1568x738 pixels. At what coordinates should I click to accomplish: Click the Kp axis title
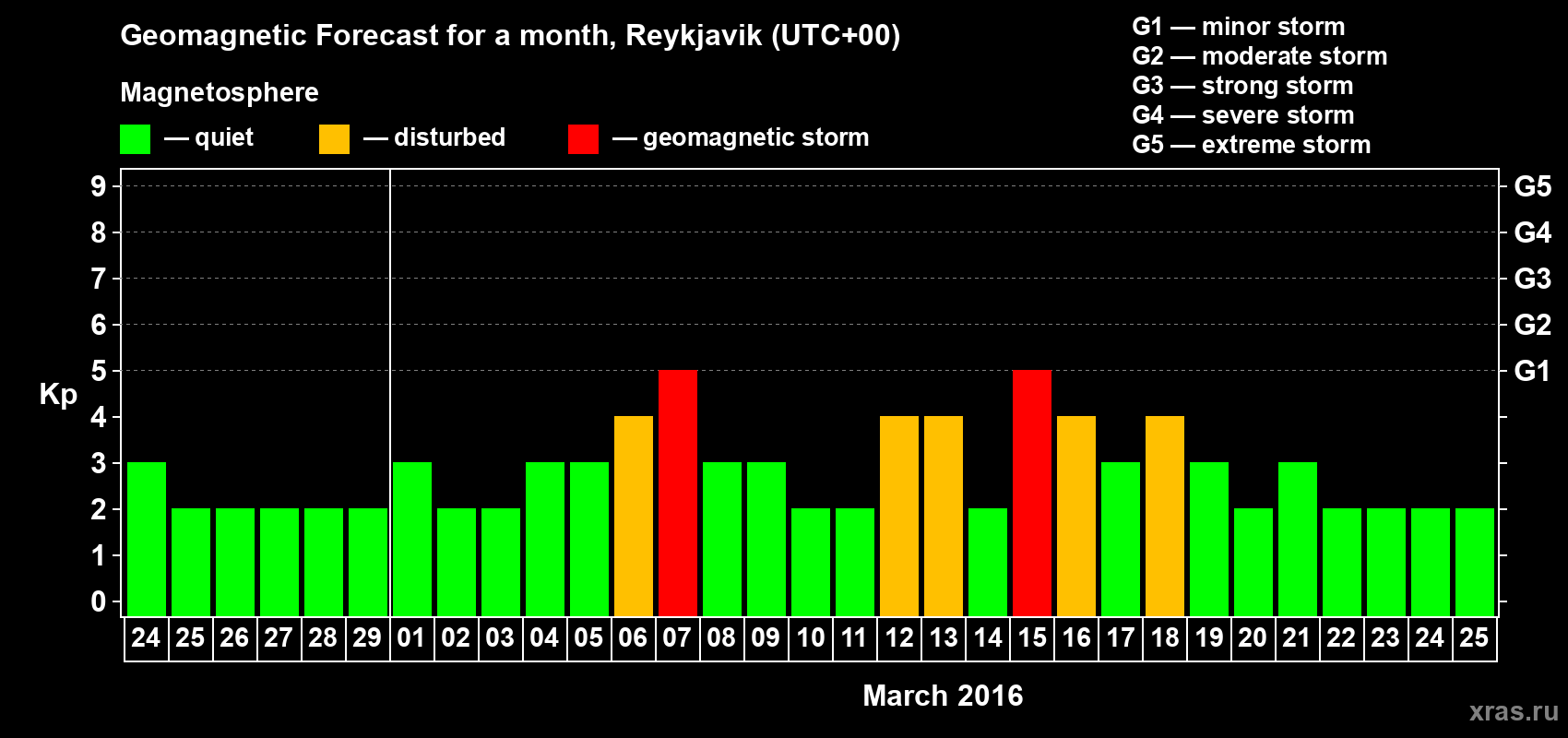pos(58,394)
